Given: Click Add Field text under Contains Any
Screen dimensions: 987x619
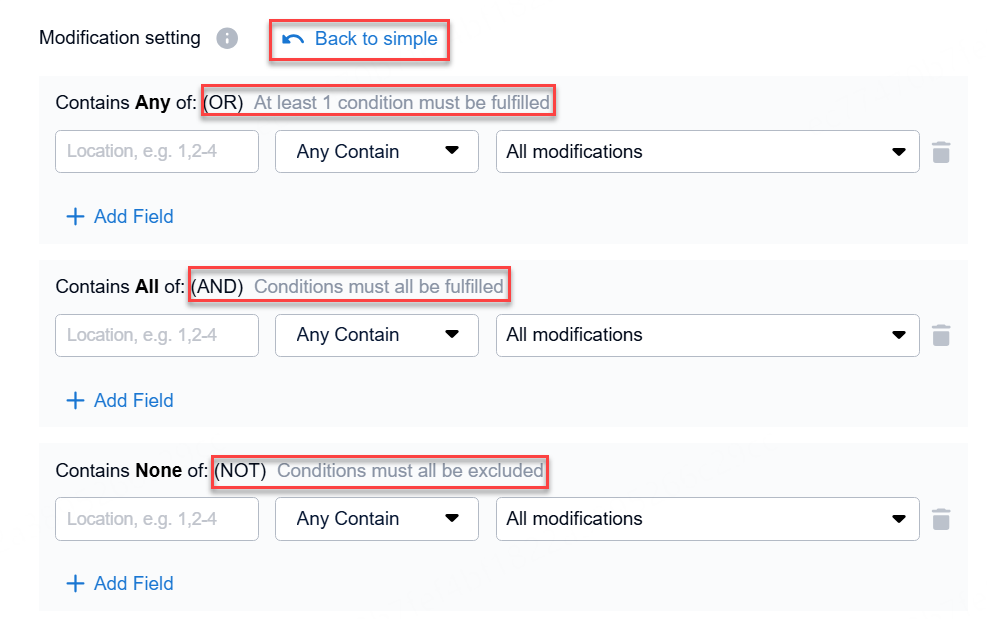Looking at the screenshot, I should (133, 217).
